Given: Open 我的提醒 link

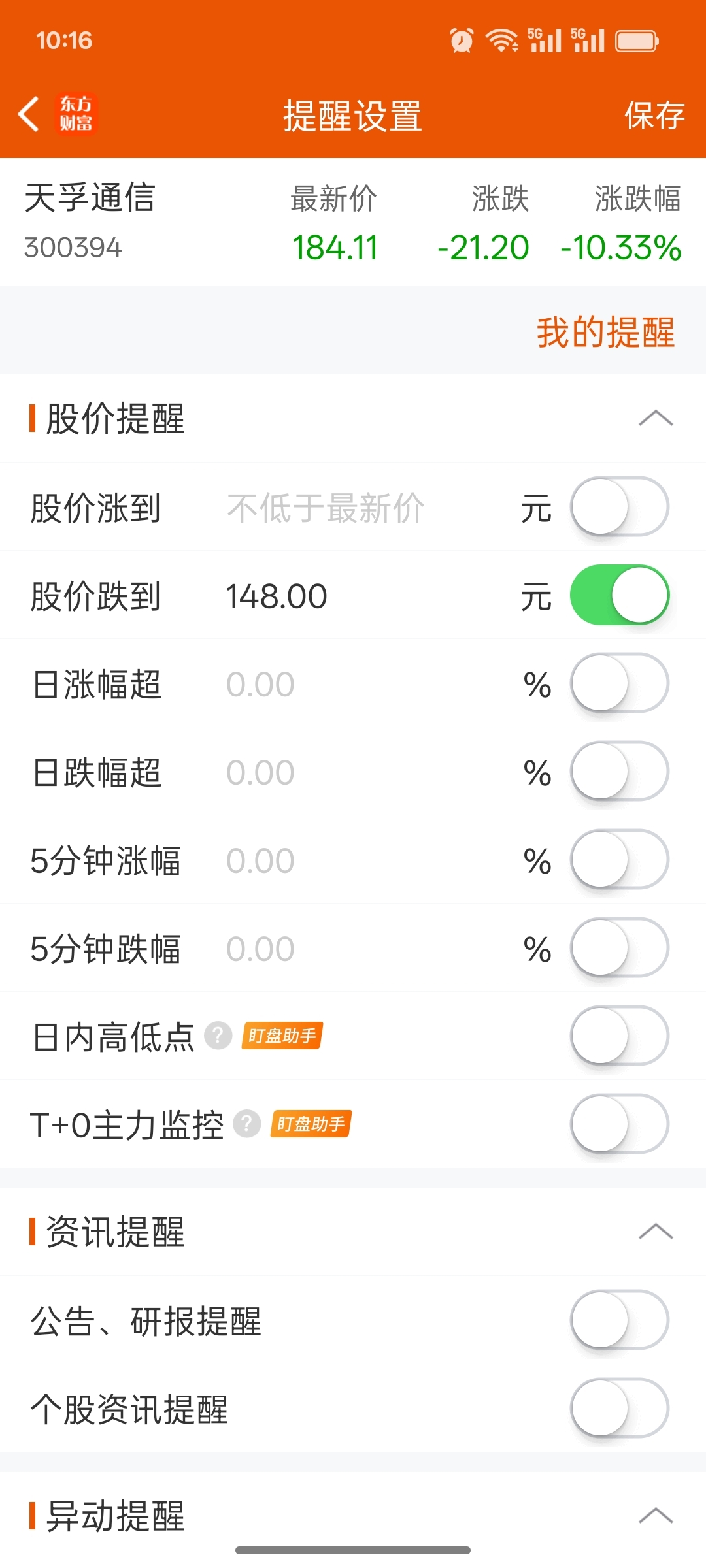Looking at the screenshot, I should coord(605,332).
